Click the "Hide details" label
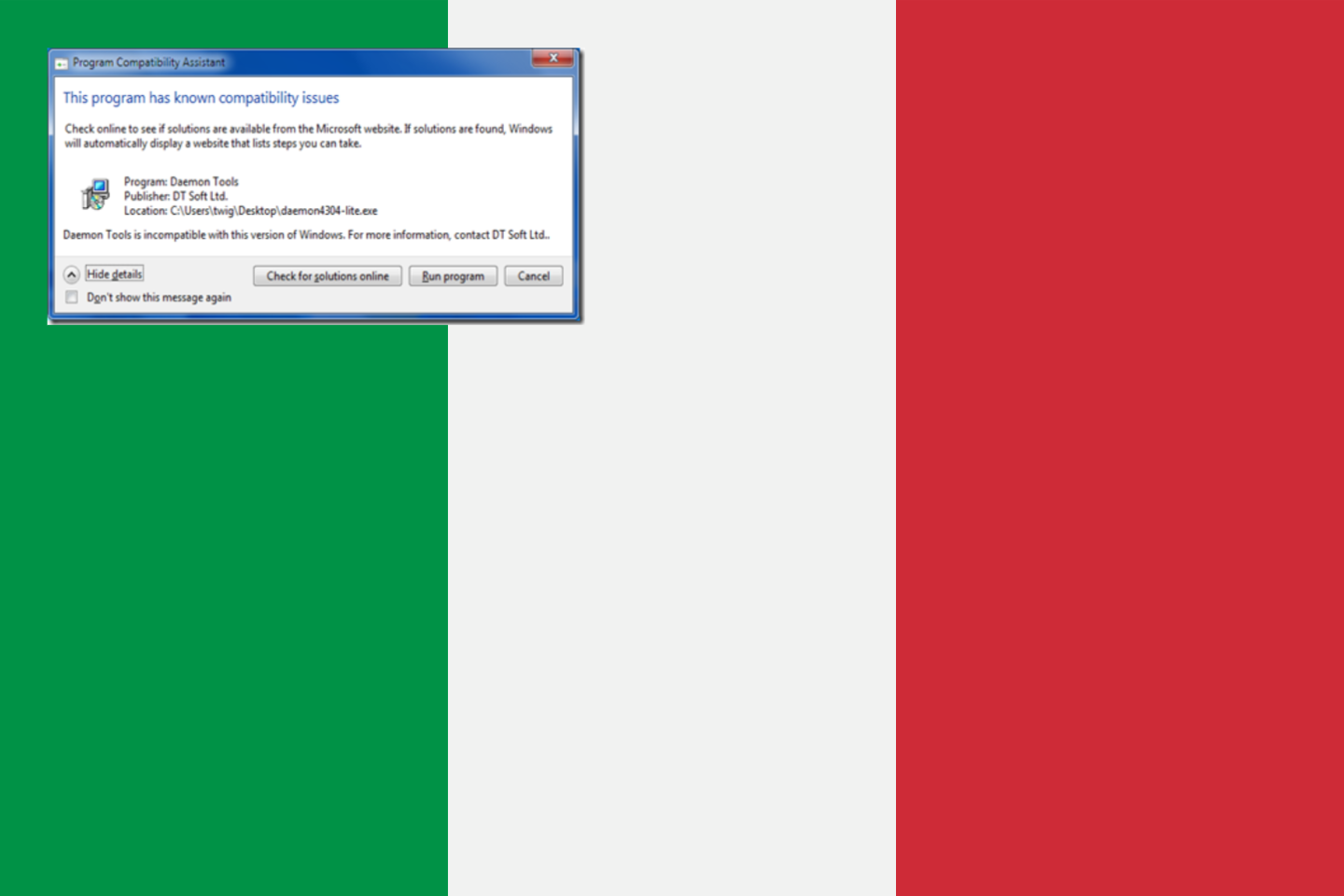Image resolution: width=1344 pixels, height=896 pixels. (115, 274)
